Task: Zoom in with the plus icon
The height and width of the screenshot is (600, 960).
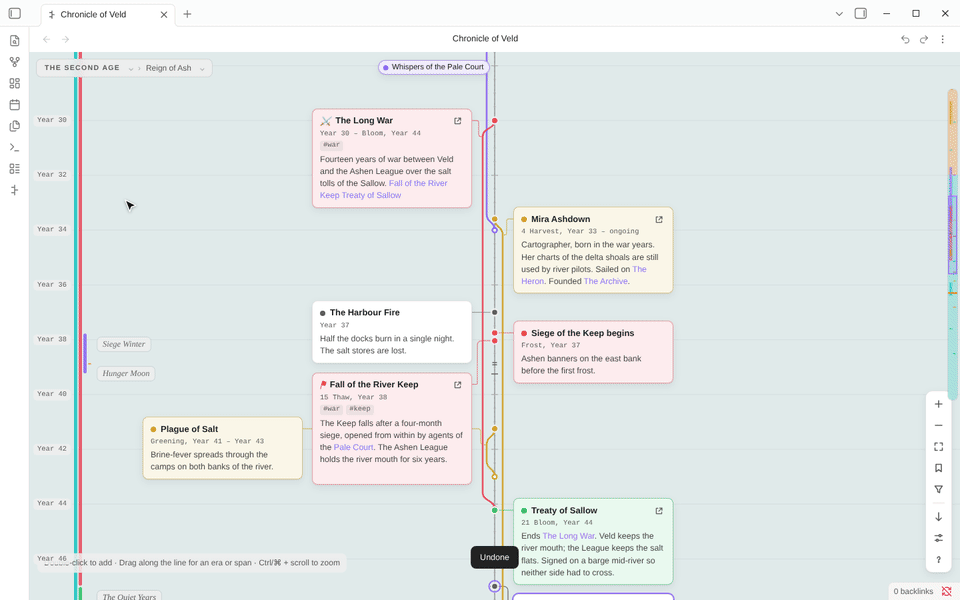Action: 939,404
